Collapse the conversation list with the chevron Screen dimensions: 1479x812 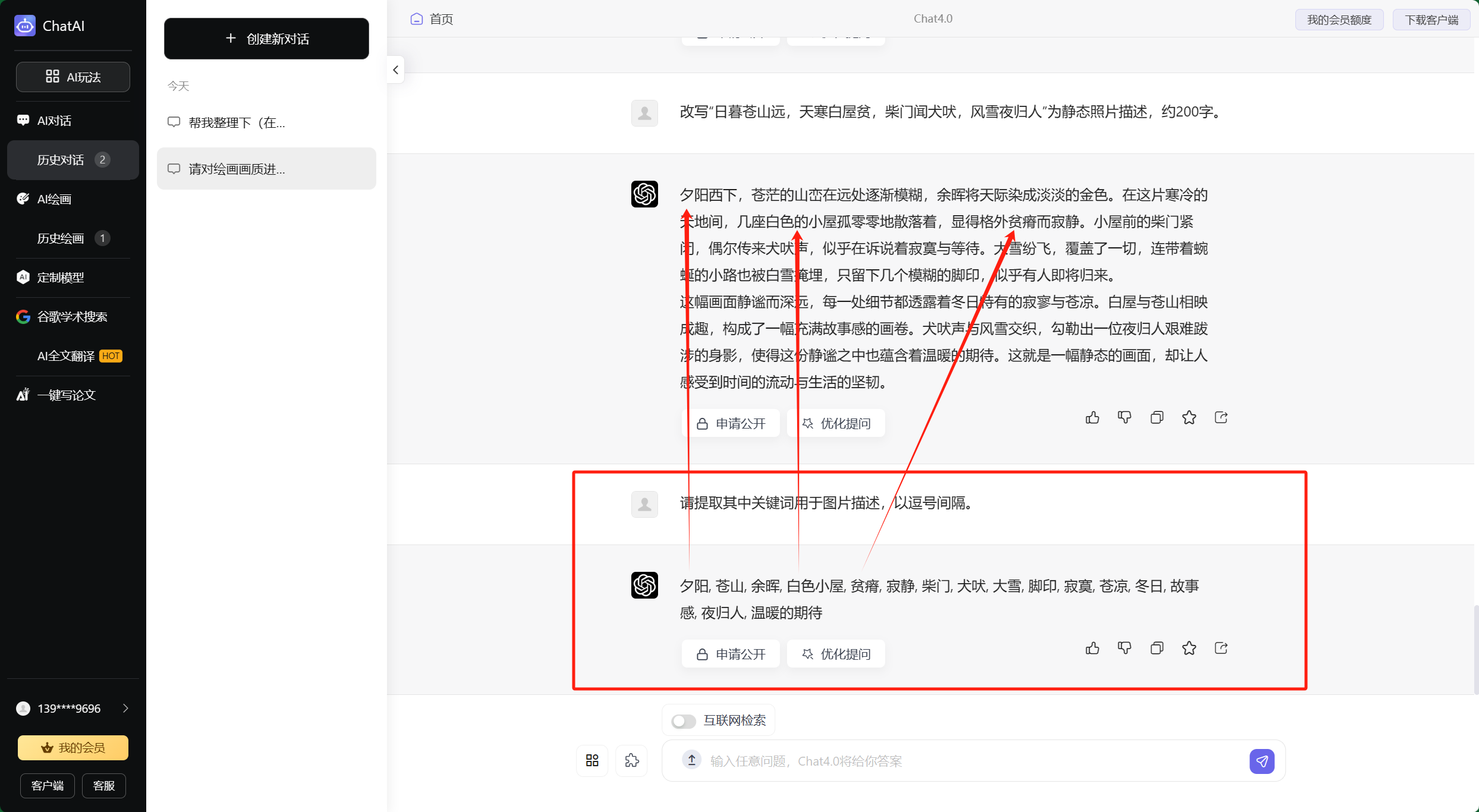click(395, 70)
